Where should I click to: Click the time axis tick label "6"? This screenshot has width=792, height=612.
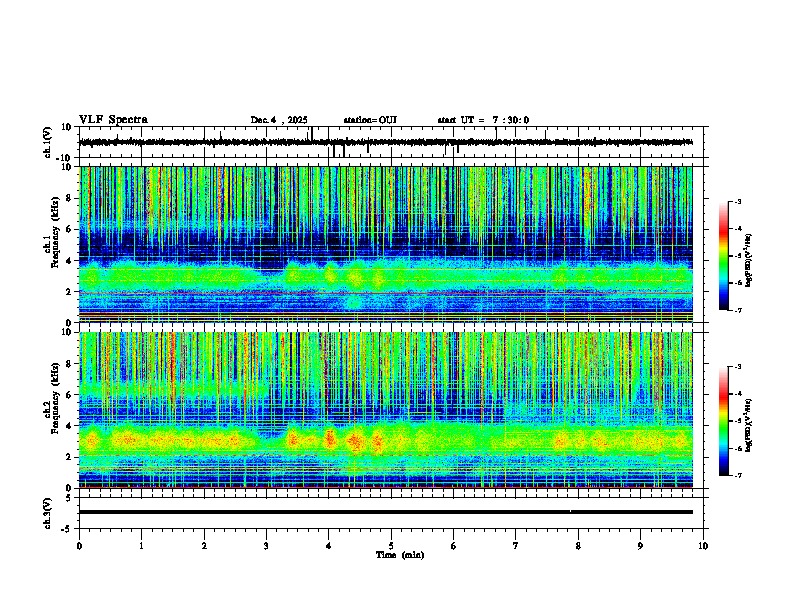tap(454, 546)
